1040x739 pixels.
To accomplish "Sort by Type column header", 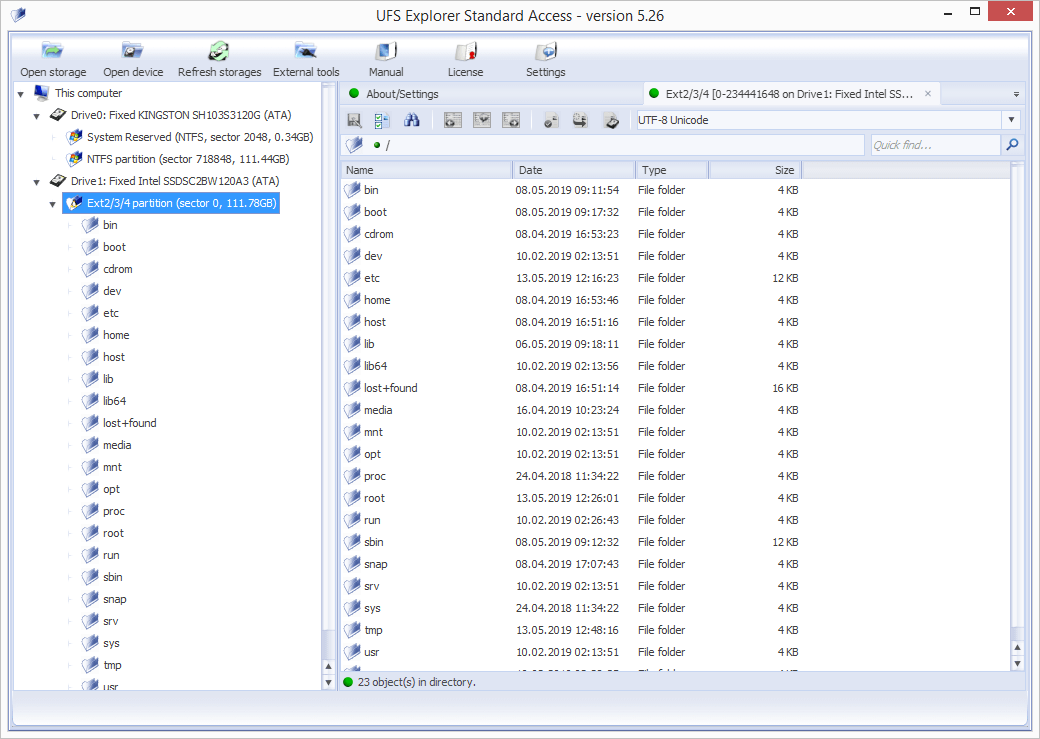I will point(671,170).
